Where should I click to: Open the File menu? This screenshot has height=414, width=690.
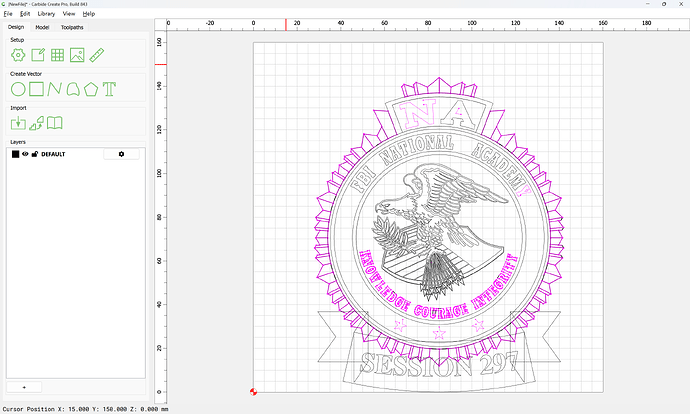(x=8, y=14)
